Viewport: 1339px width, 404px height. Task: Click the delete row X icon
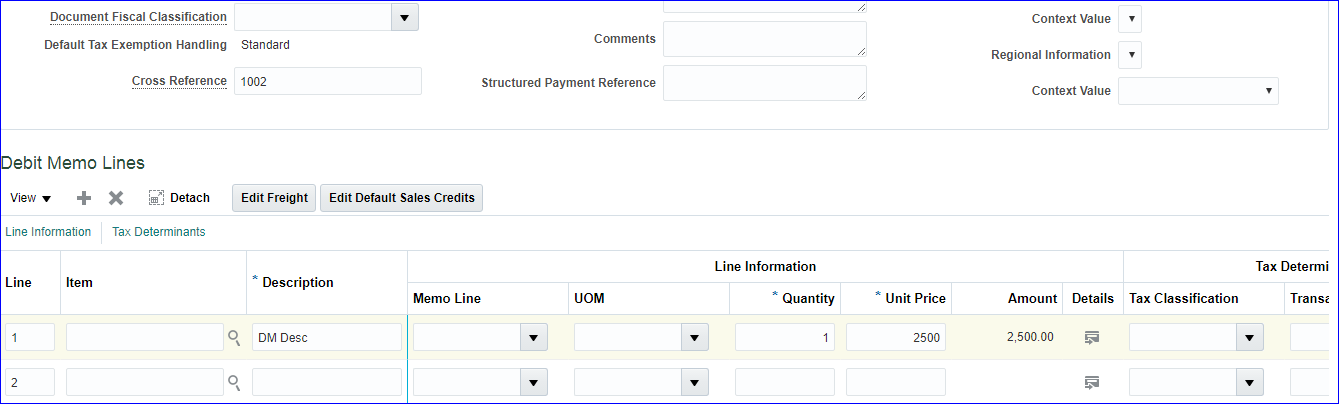[116, 198]
